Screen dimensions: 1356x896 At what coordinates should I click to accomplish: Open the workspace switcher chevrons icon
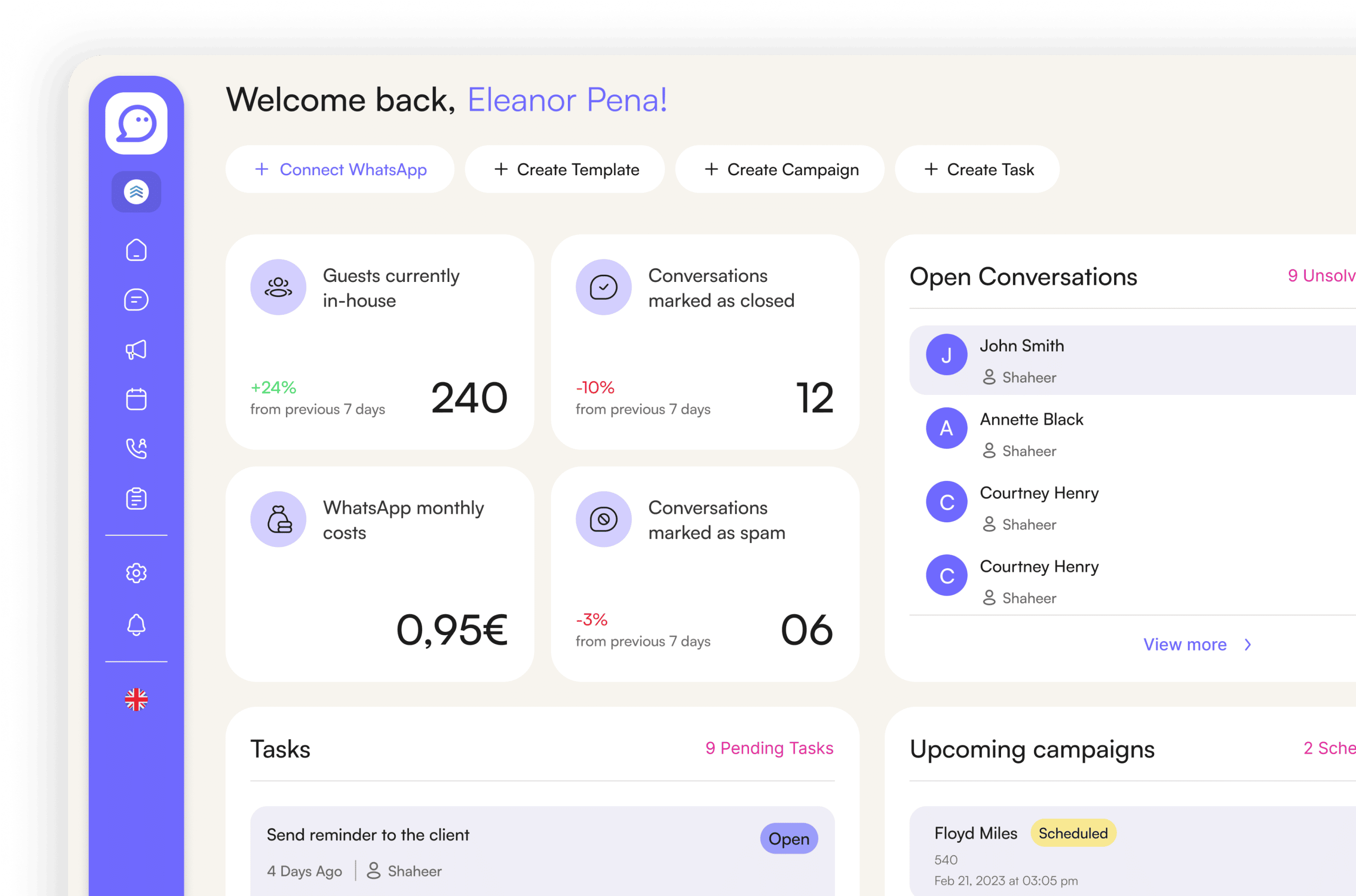point(136,192)
